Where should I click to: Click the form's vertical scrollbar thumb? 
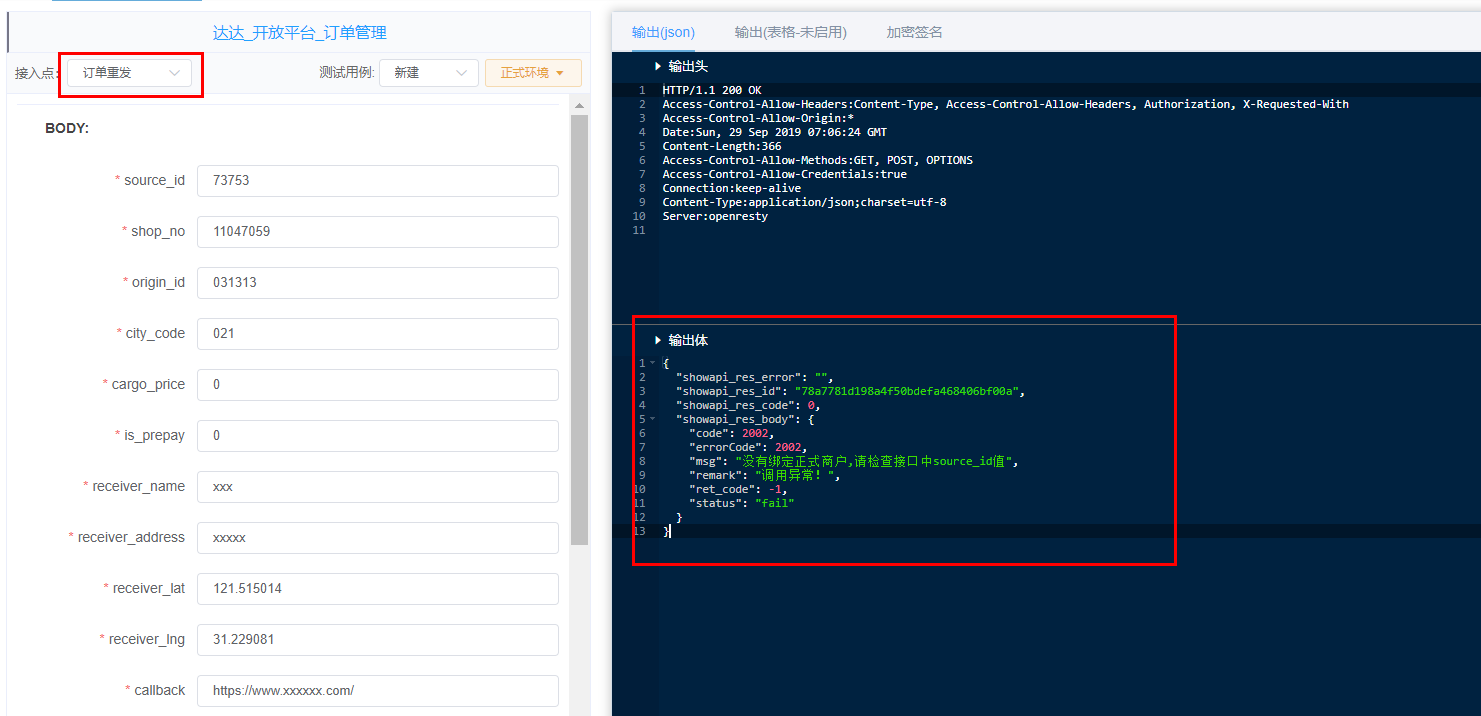tap(579, 330)
